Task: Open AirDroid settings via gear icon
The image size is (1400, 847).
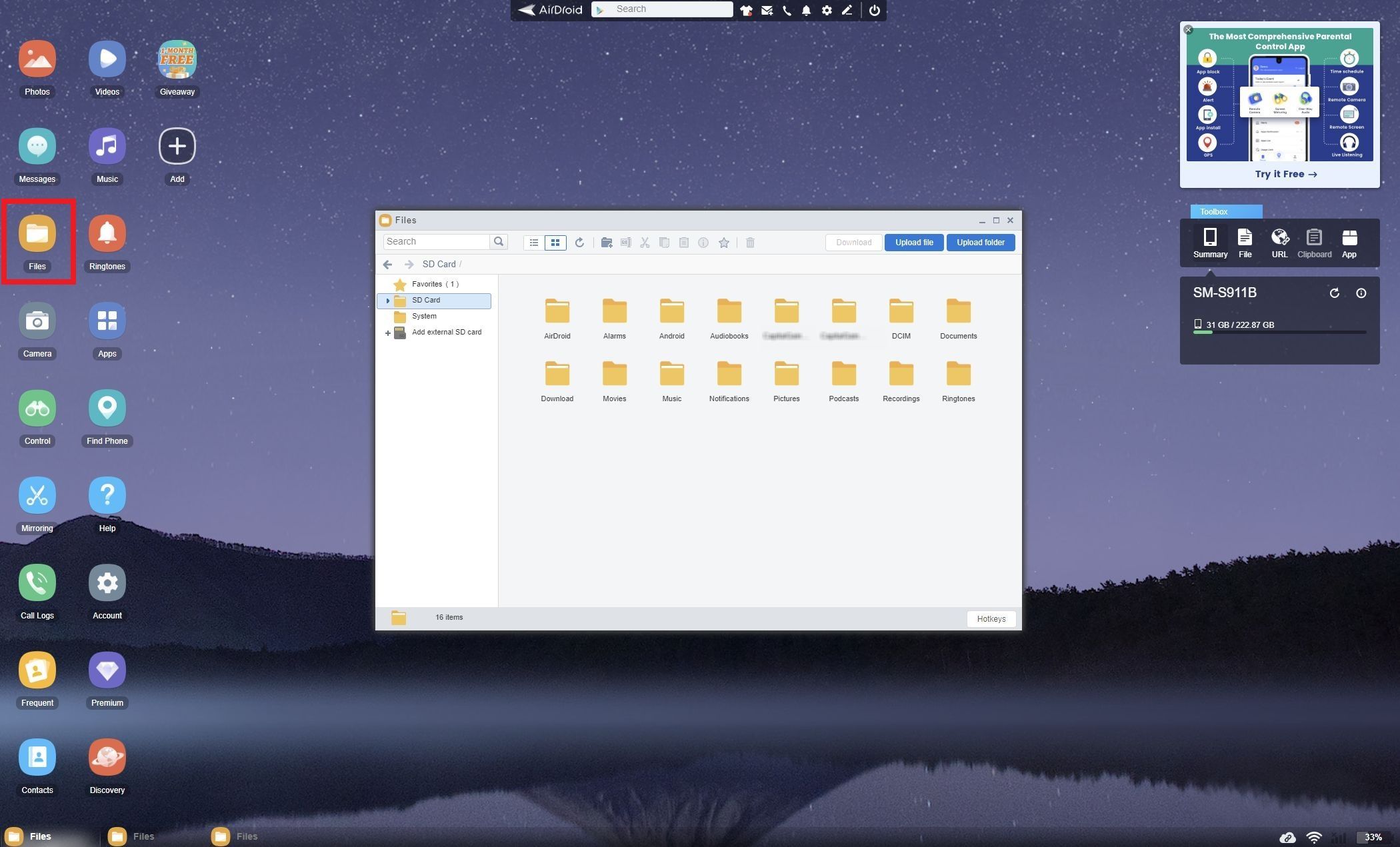Action: pyautogui.click(x=827, y=10)
